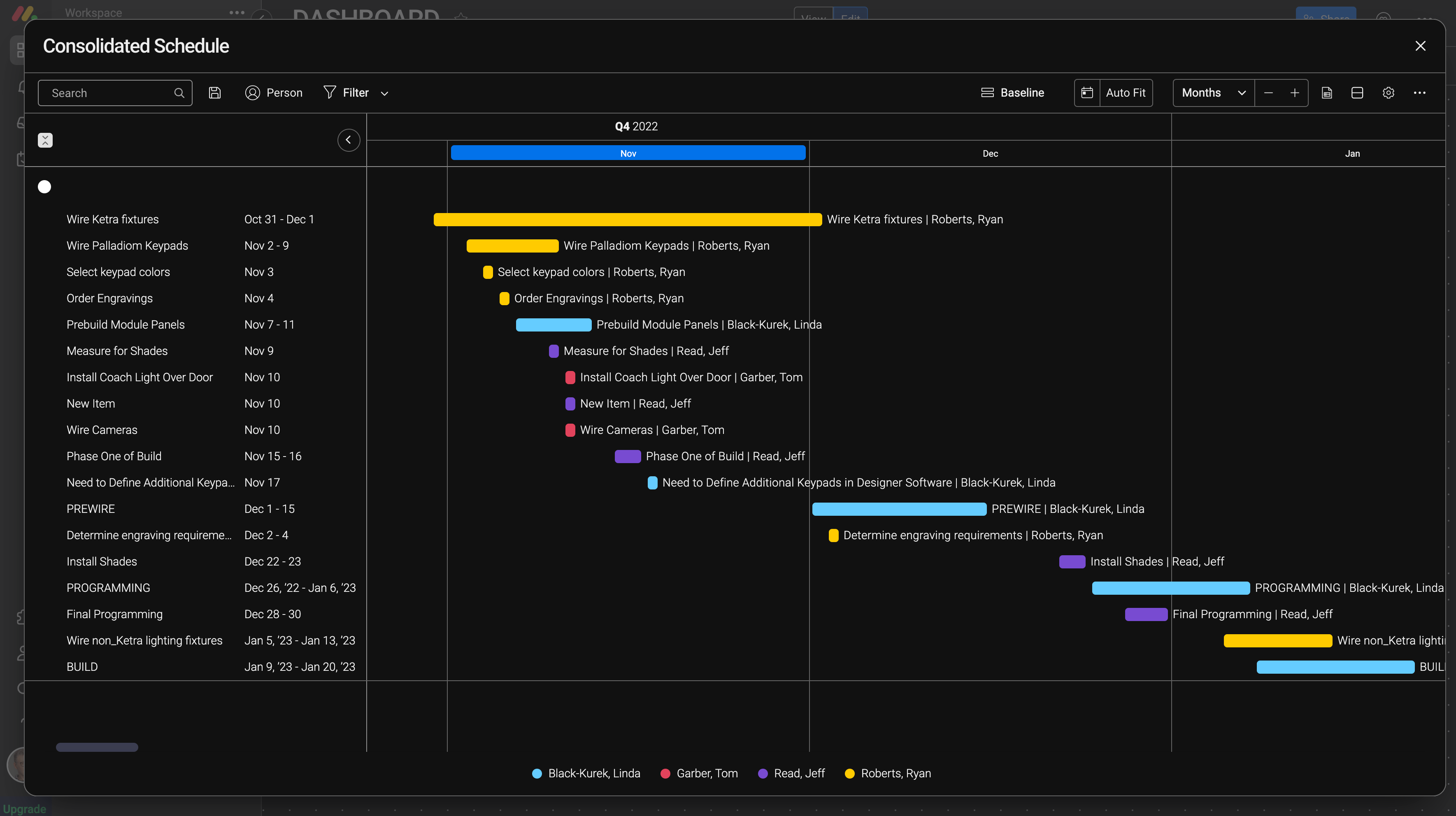Zoom in with the plus button
This screenshot has width=1456, height=816.
tap(1294, 93)
